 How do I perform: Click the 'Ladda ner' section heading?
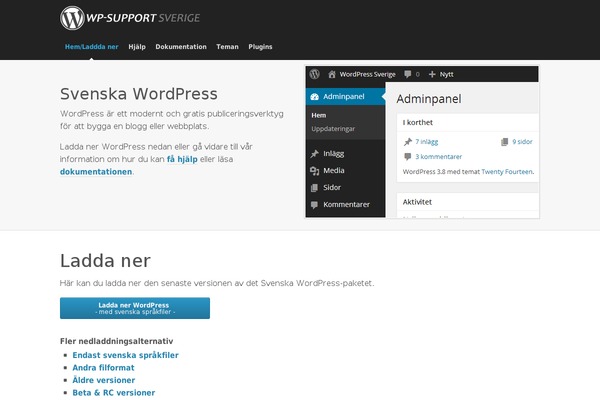(x=105, y=261)
